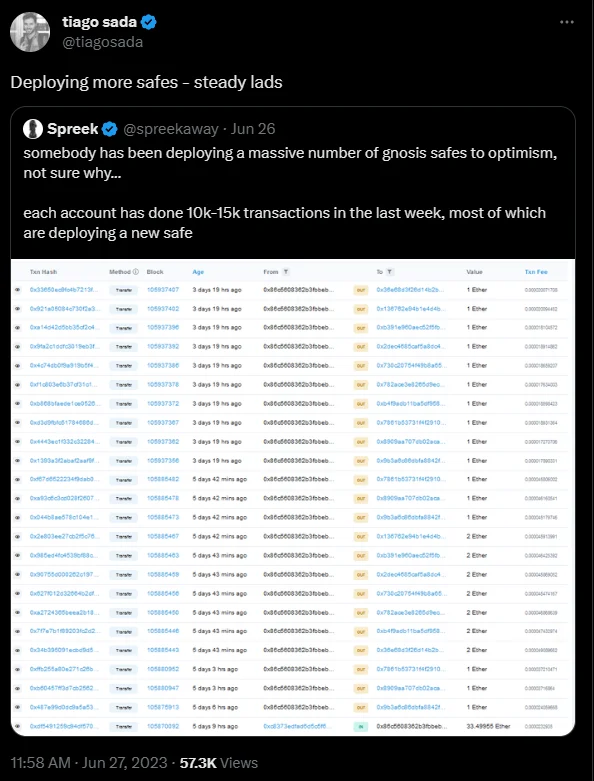Sort by the Age column header

click(198, 272)
